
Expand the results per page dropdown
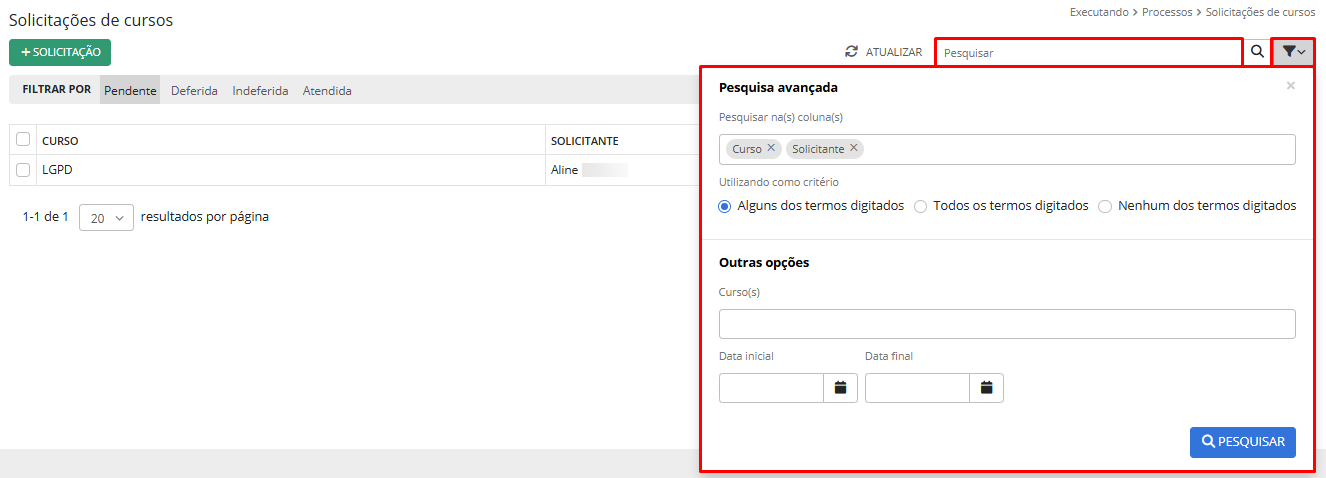(x=106, y=217)
